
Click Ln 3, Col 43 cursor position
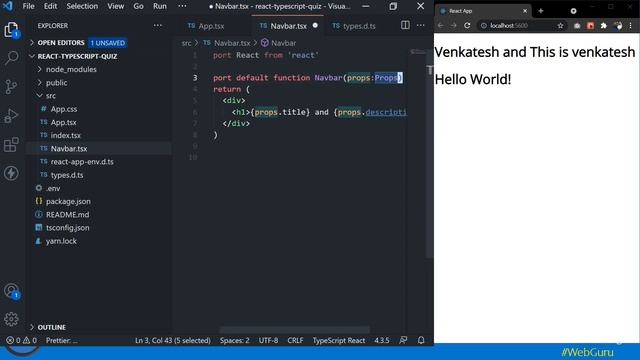[x=173, y=340]
